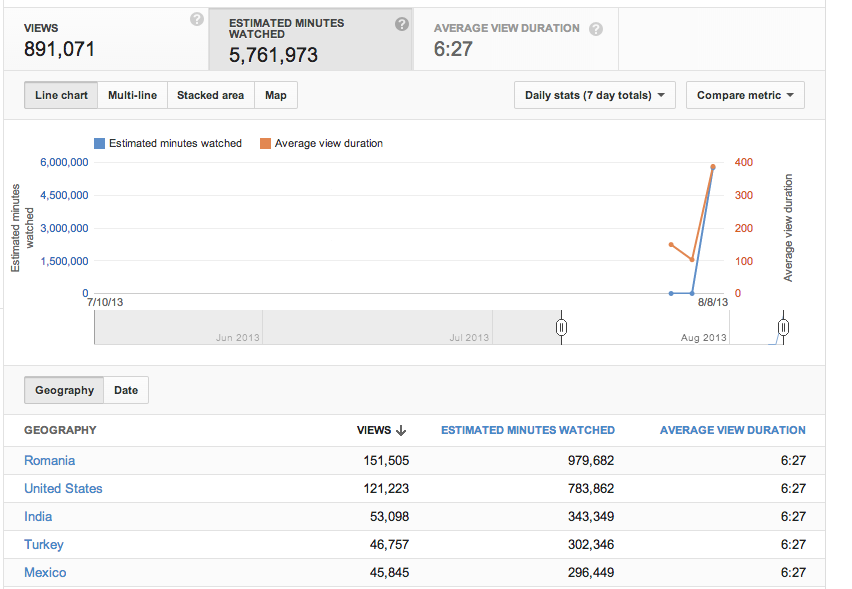Click the help icon beside Views
Screen dimensions: 852x589
pos(197,19)
